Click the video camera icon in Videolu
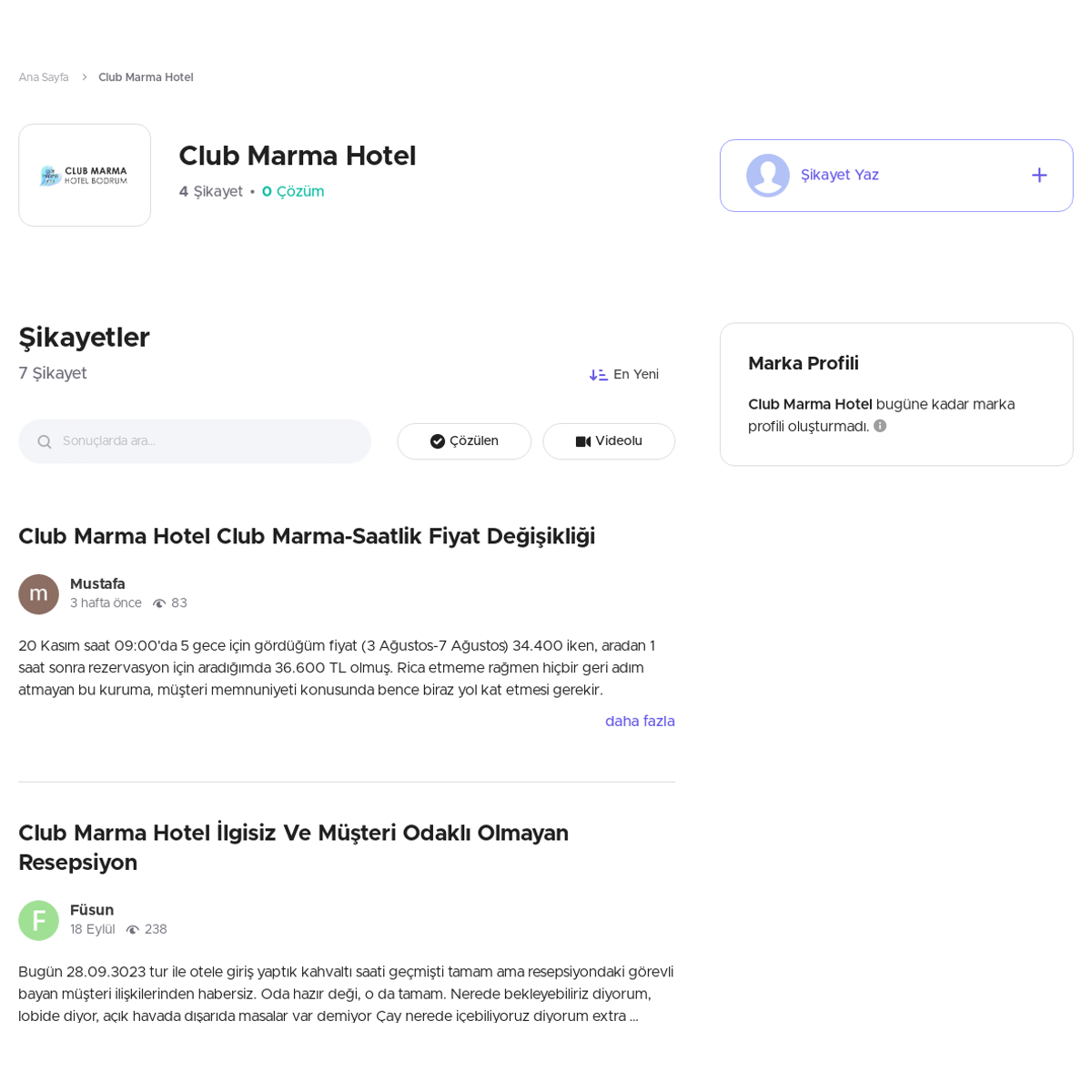The image size is (1092, 1092). (583, 441)
